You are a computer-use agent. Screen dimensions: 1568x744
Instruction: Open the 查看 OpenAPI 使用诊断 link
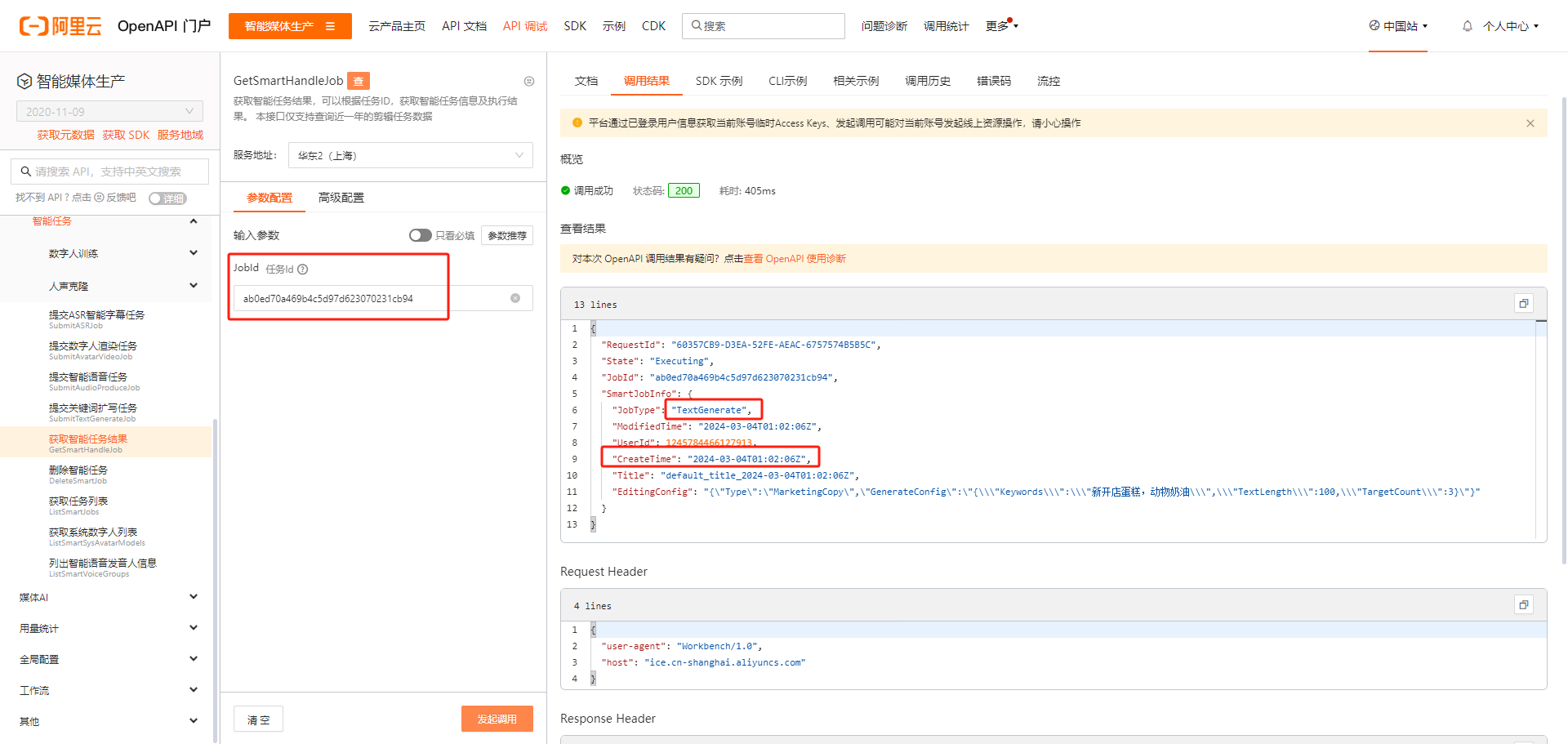[x=795, y=259]
